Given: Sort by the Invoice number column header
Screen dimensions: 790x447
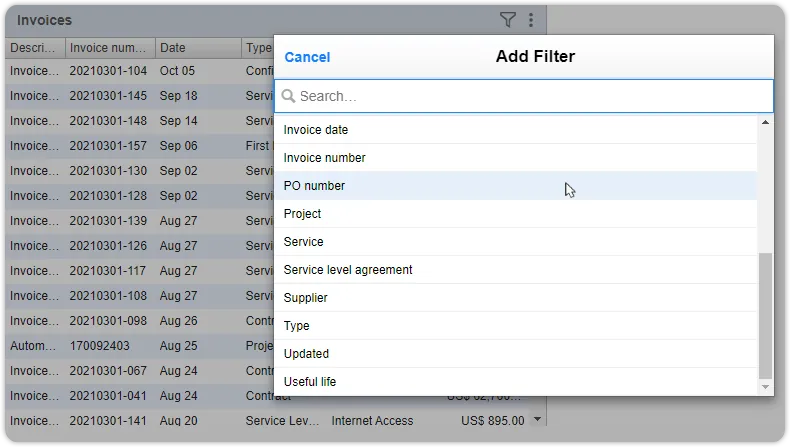Looking at the screenshot, I should point(110,48).
